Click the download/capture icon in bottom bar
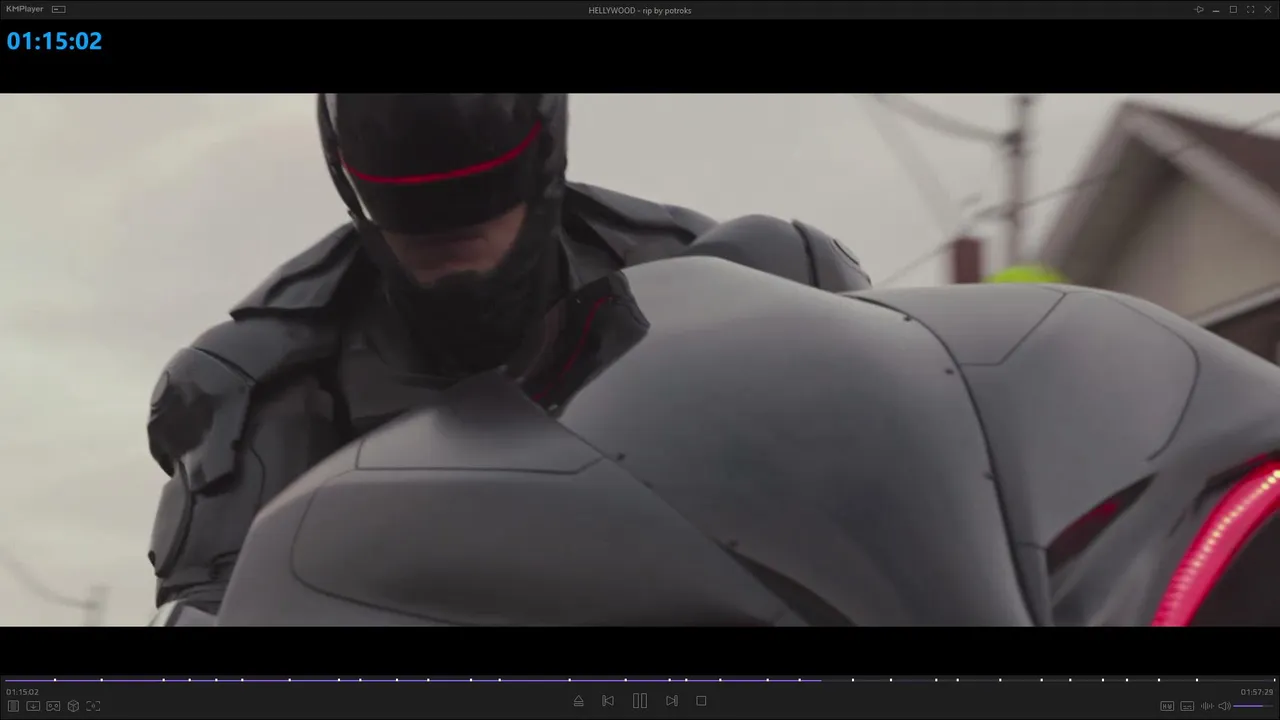Screen dimensions: 1280x720 coord(33,706)
